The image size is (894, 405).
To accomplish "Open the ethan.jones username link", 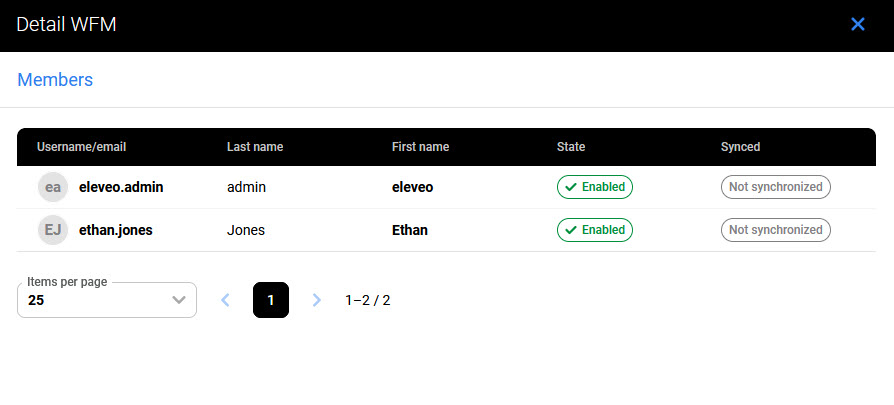I will coord(116,230).
